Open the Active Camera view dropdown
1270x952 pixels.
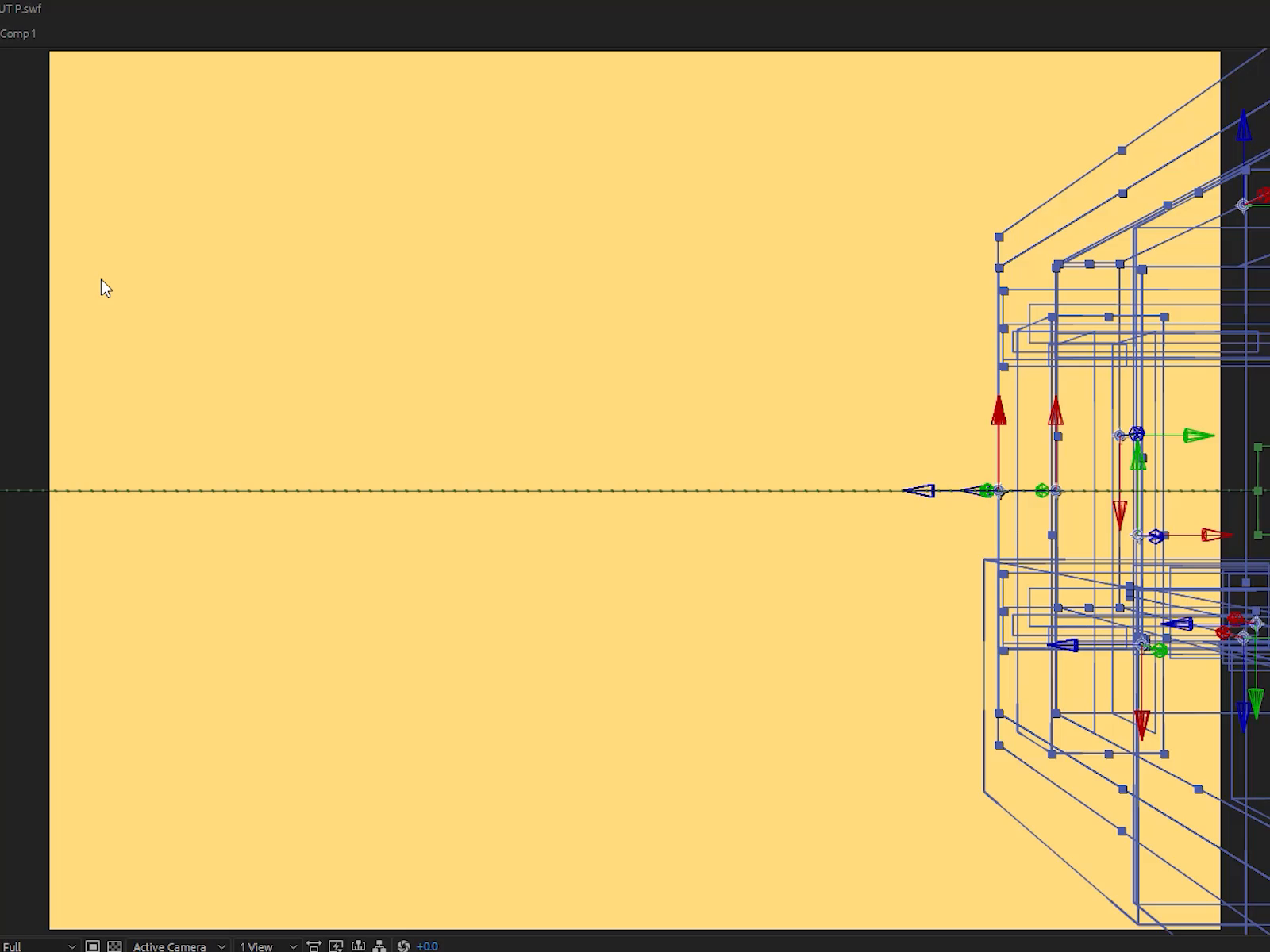179,946
